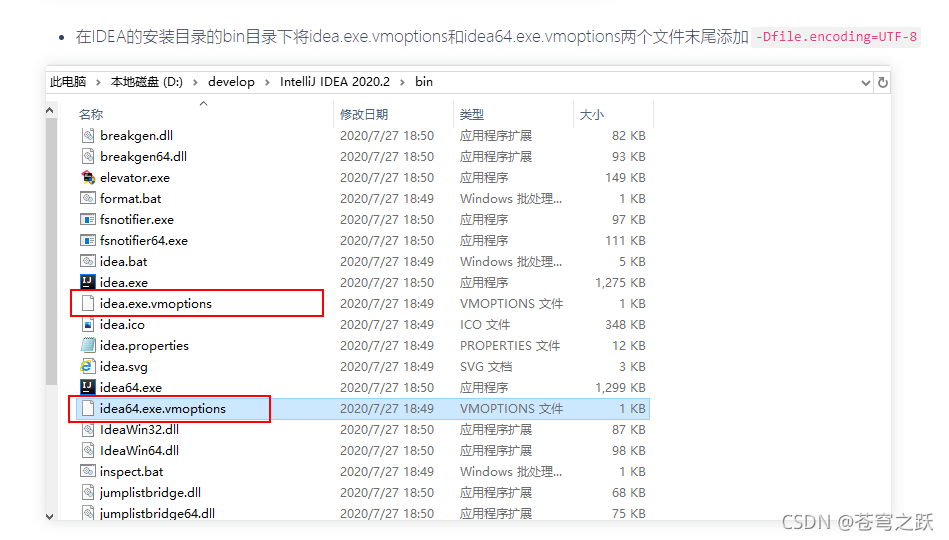This screenshot has height=540, width=949.
Task: Sort files by 类型 column
Action: [471, 114]
